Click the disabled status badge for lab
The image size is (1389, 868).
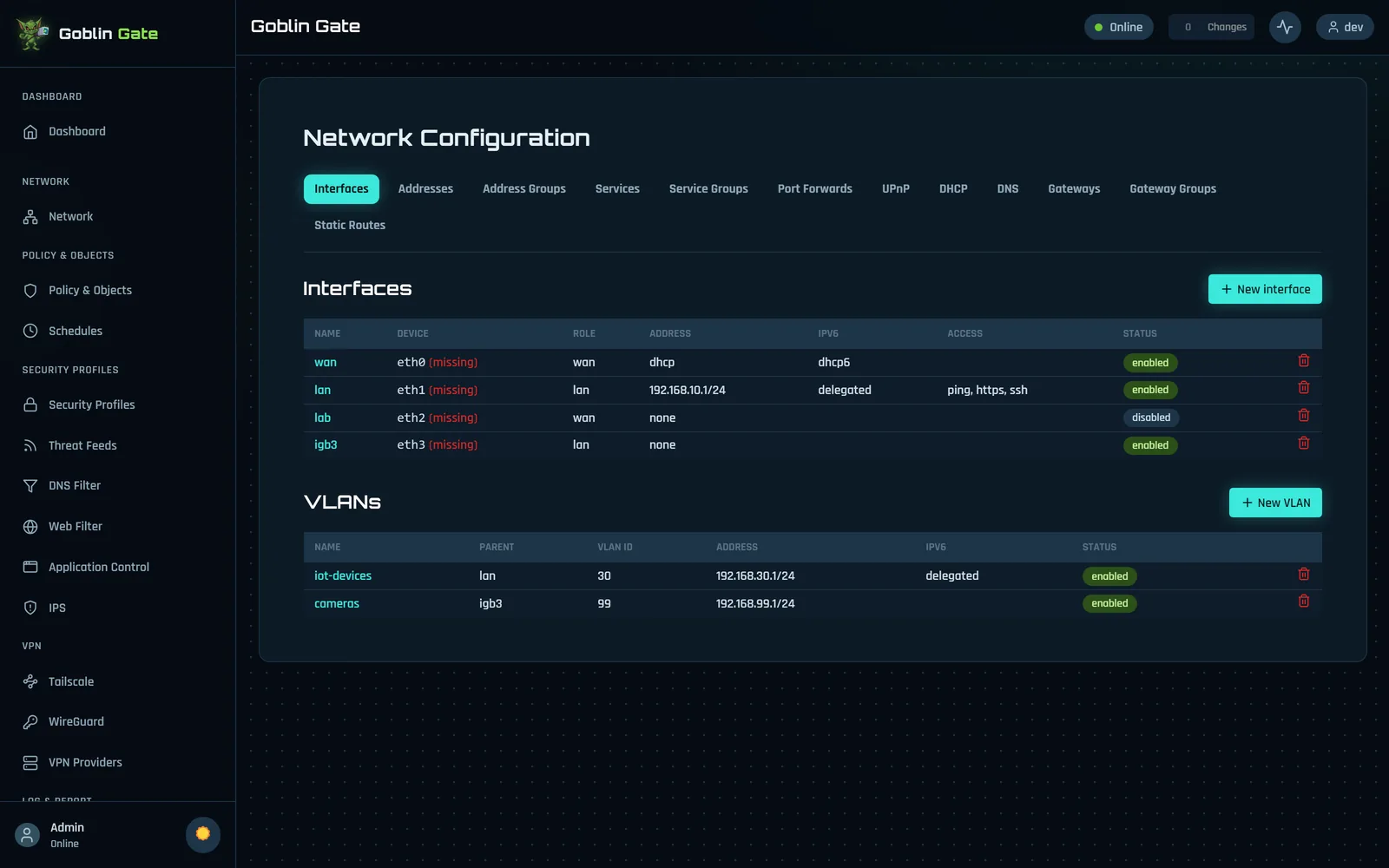[x=1151, y=418]
